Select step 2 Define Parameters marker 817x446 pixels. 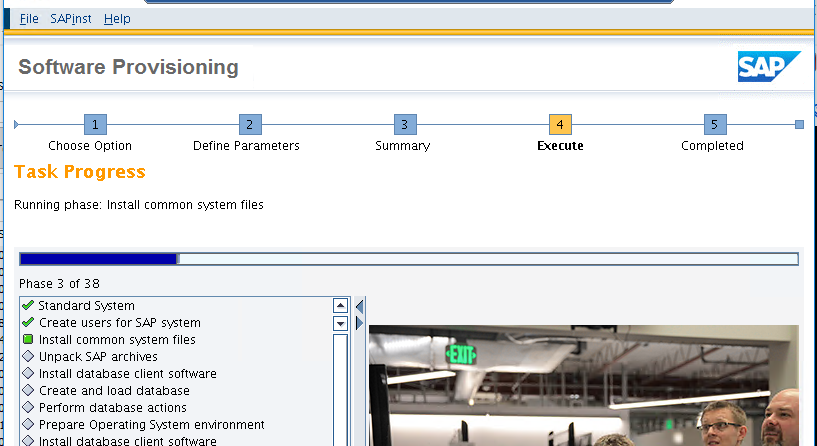[250, 125]
